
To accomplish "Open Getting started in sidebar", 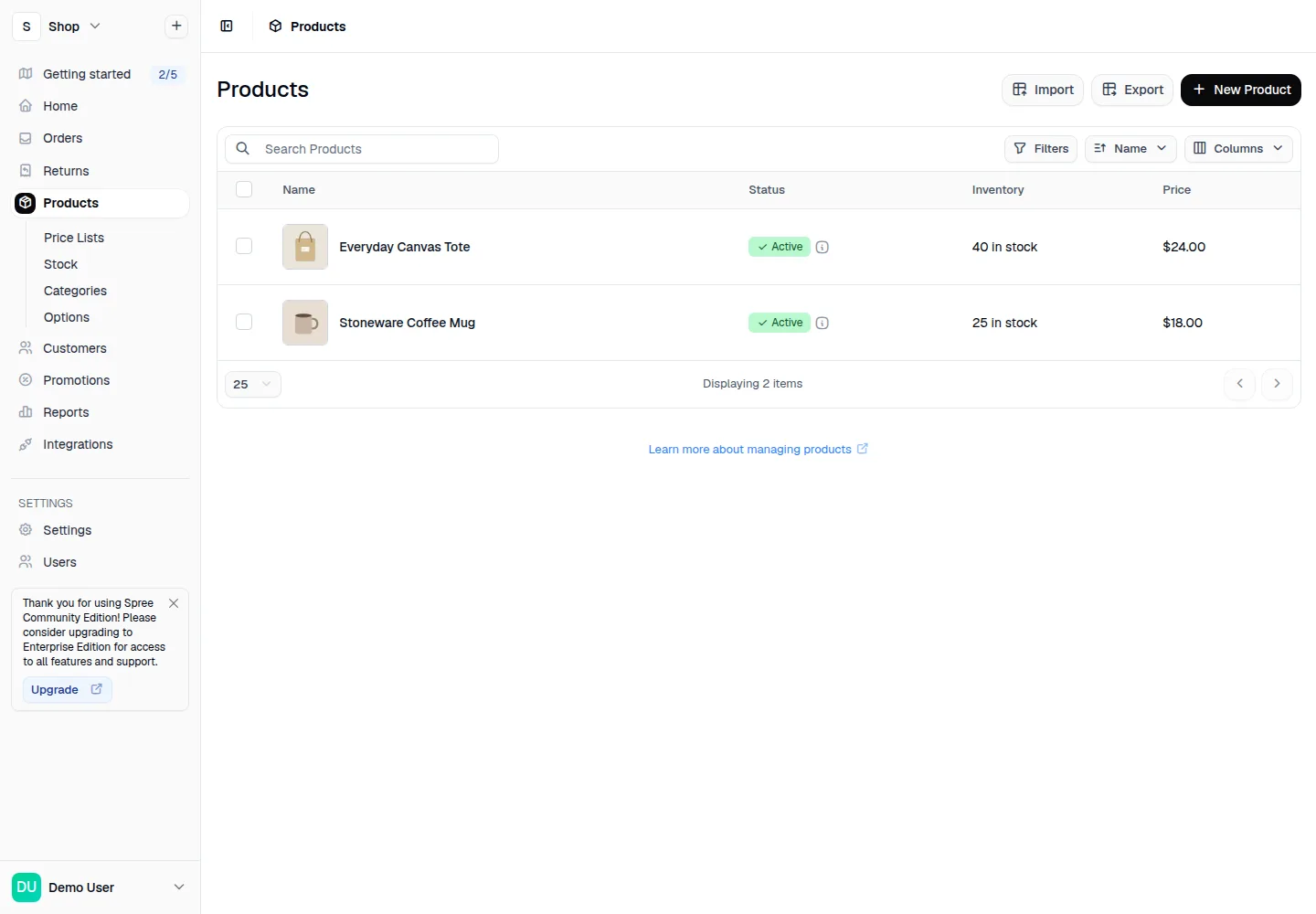I will click(101, 74).
